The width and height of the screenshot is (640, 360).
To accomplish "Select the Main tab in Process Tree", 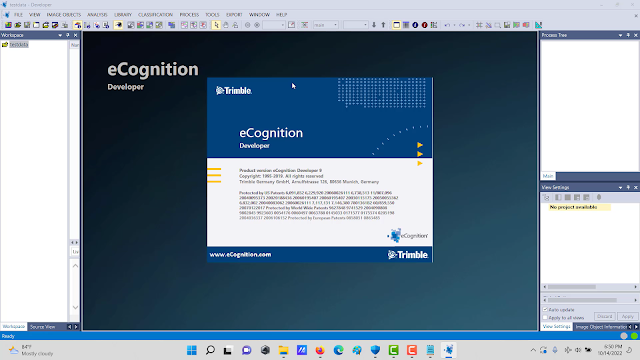I will tap(548, 176).
